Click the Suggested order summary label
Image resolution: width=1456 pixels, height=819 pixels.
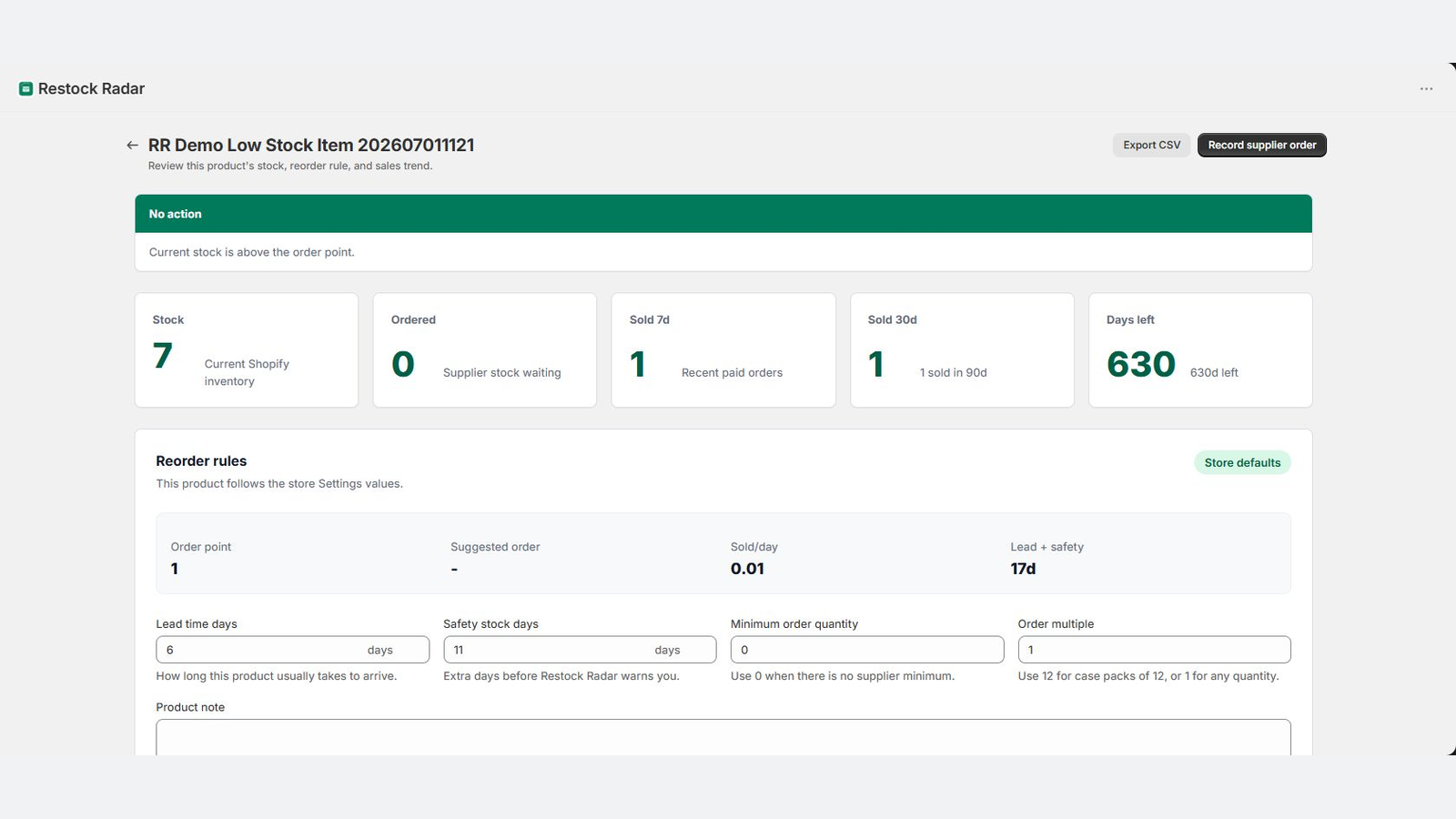pos(495,547)
